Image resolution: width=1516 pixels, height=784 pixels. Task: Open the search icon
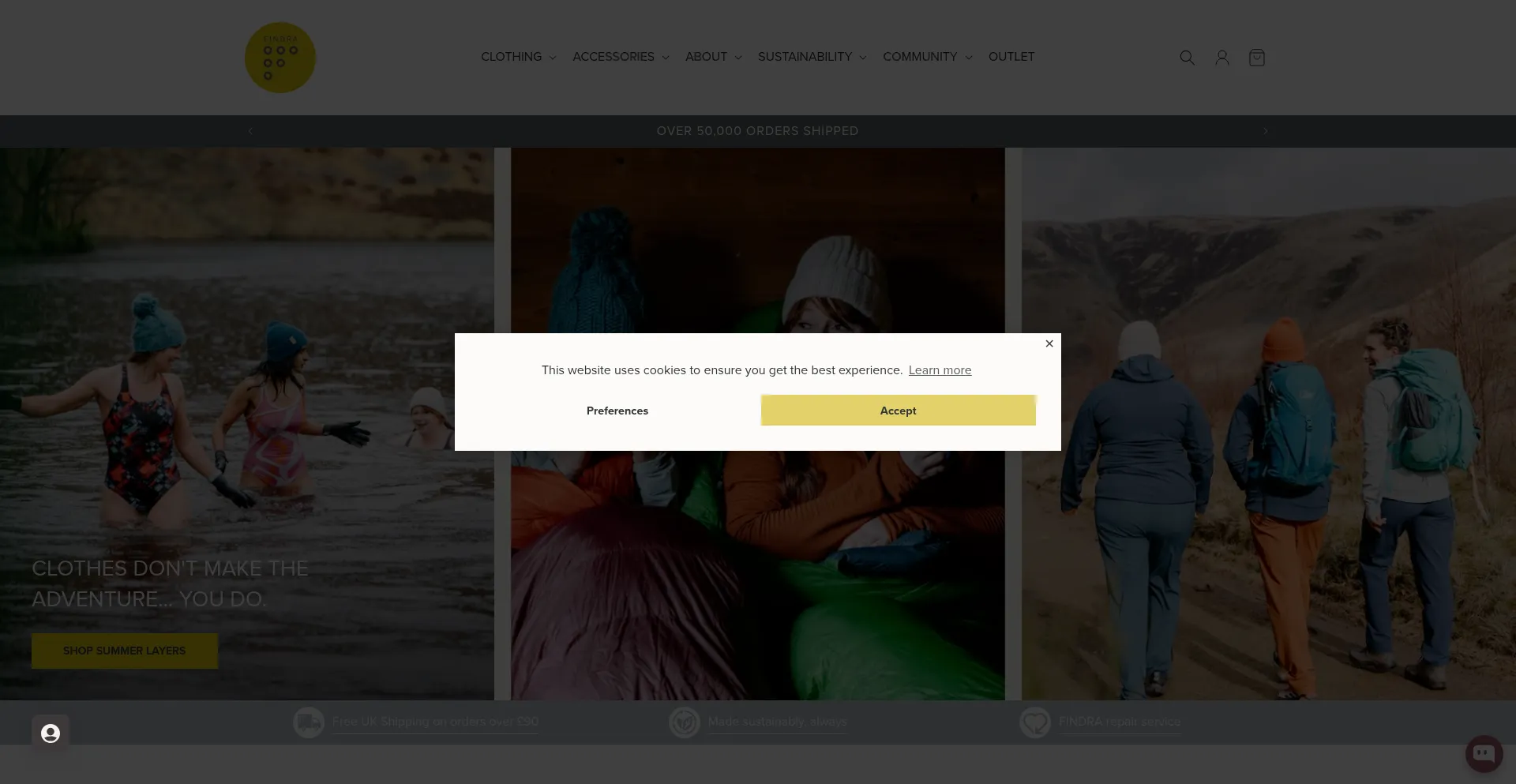coord(1187,58)
